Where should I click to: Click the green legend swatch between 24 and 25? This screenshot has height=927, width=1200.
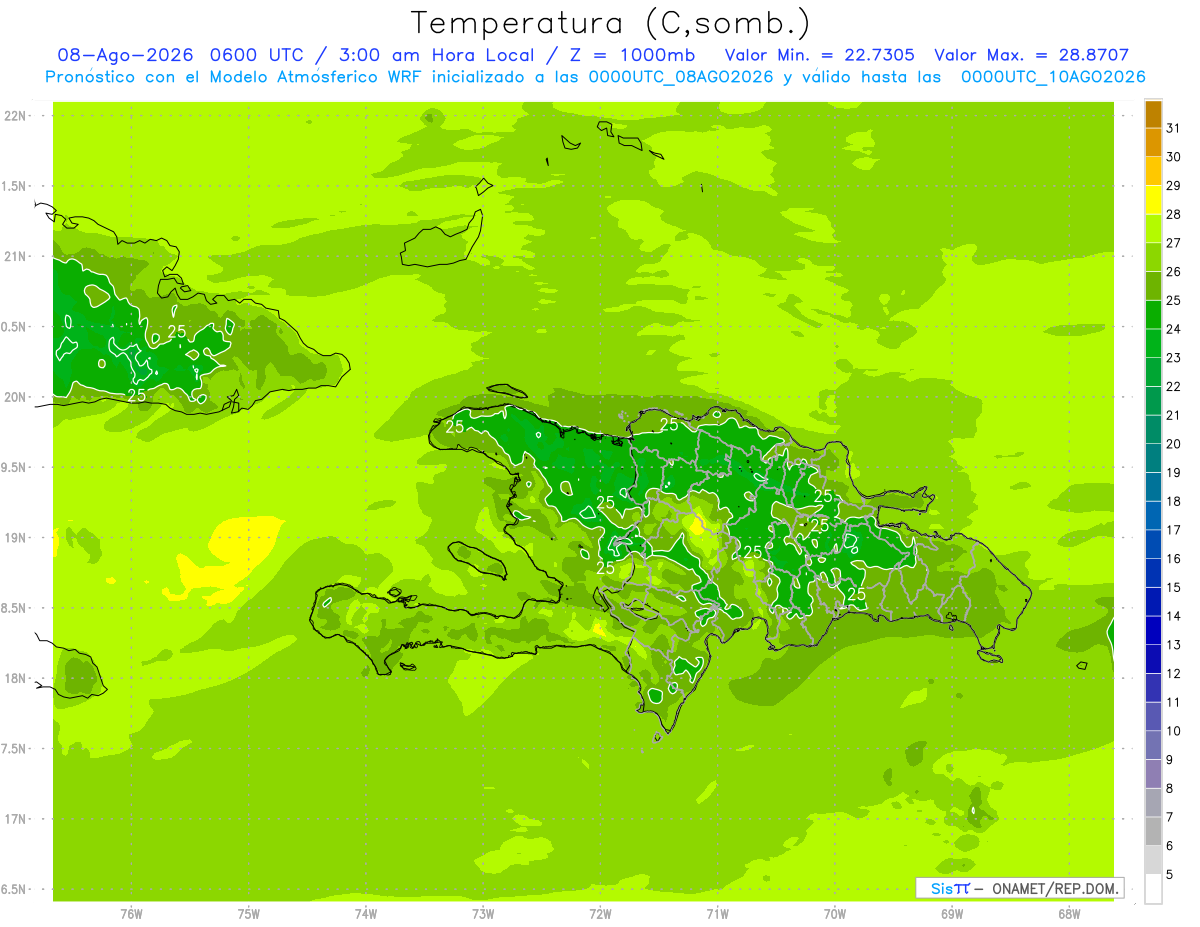pyautogui.click(x=1153, y=315)
